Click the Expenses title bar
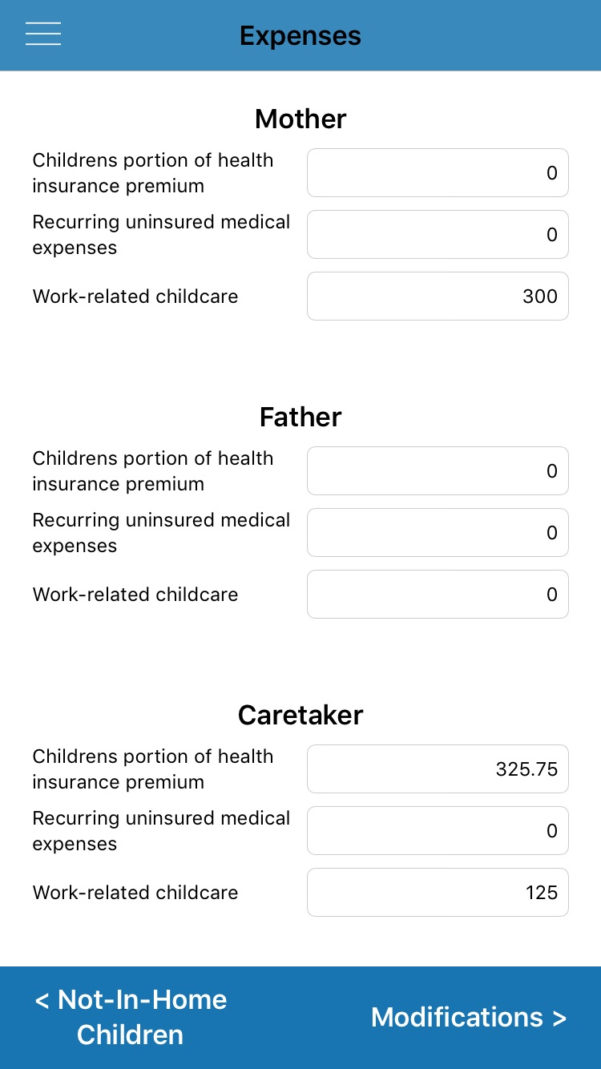The image size is (601, 1069). point(300,35)
